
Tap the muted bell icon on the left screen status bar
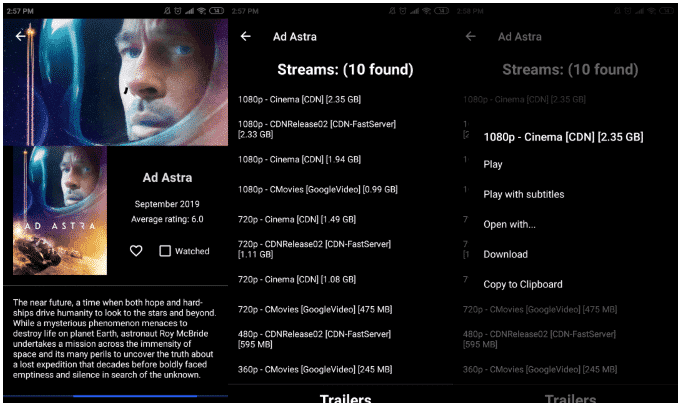point(167,11)
